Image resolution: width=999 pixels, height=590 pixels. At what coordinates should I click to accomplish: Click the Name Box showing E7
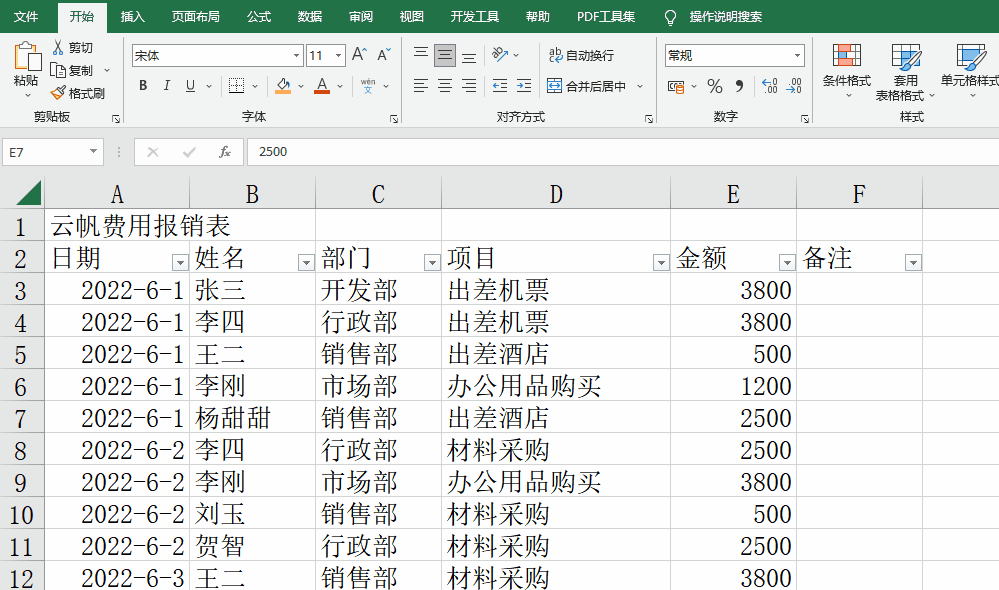[x=45, y=152]
